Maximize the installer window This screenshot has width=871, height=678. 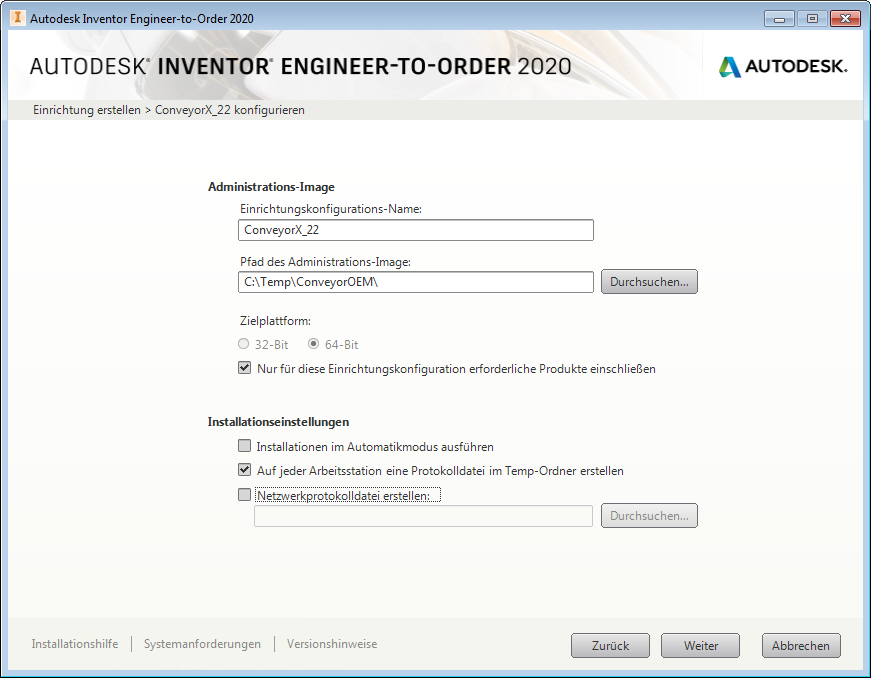point(812,19)
